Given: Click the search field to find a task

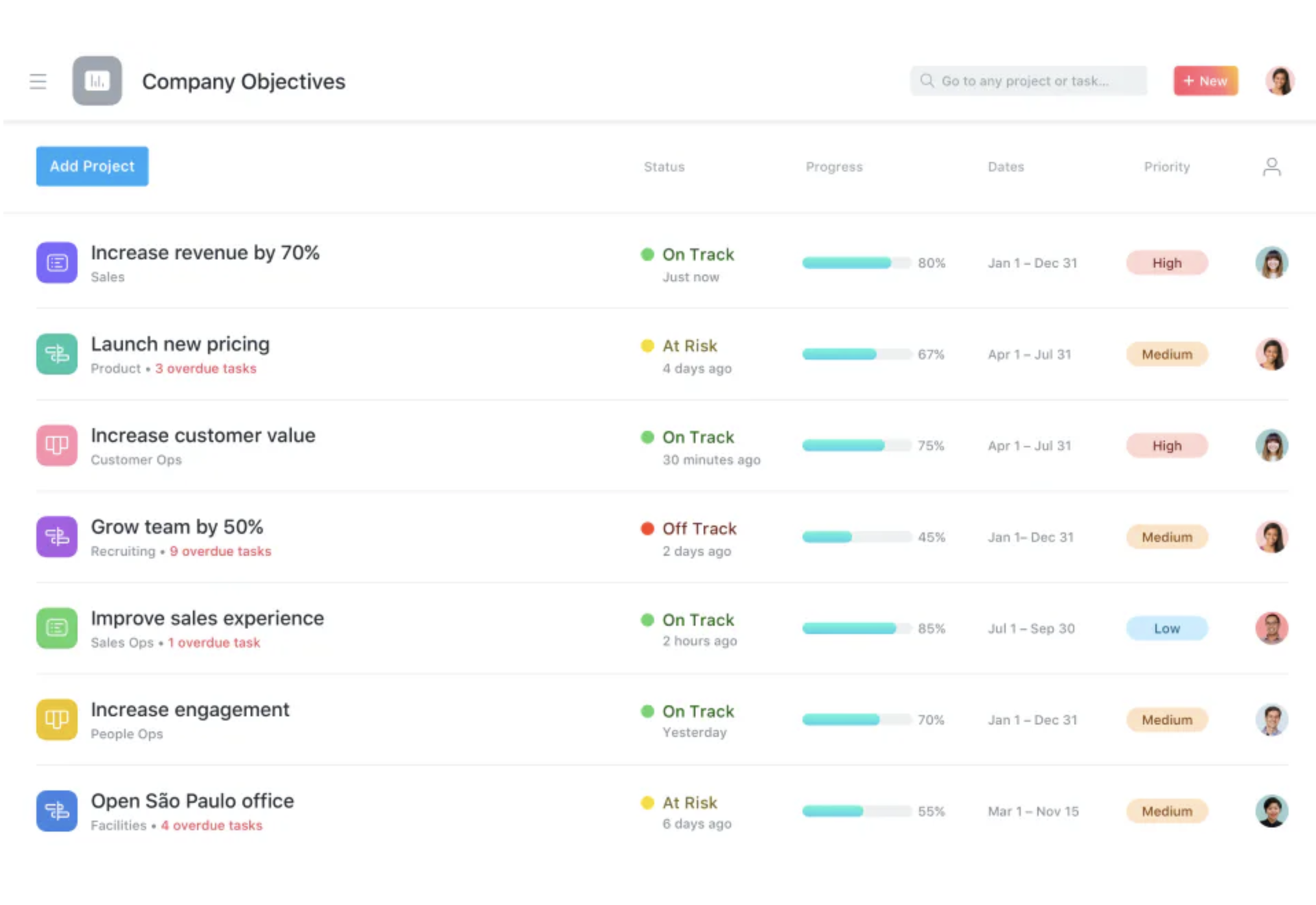Looking at the screenshot, I should (1028, 80).
